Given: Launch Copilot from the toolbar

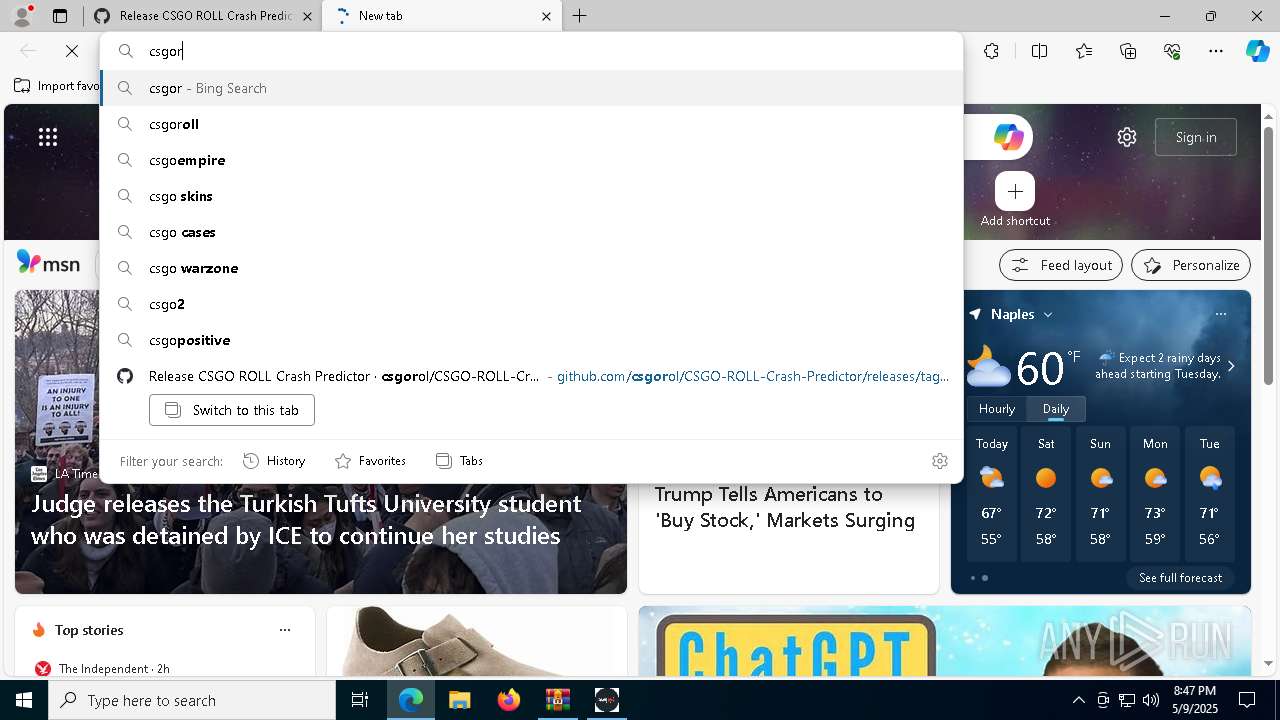Looking at the screenshot, I should (1257, 51).
